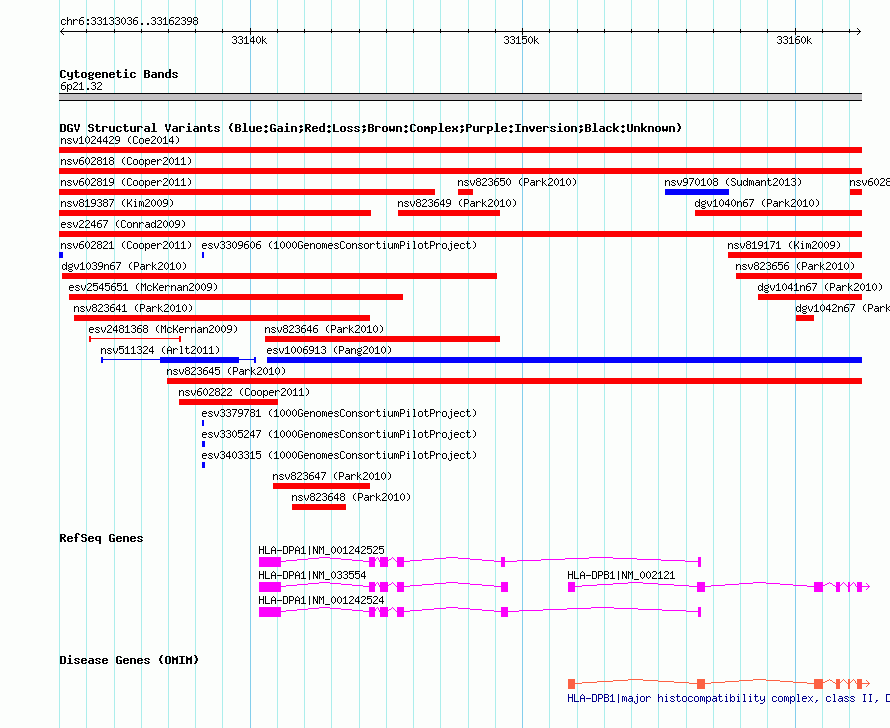Image resolution: width=890 pixels, height=728 pixels.
Task: Open HLA-DPA1|NM_001242524 transcript label
Action: point(321,600)
